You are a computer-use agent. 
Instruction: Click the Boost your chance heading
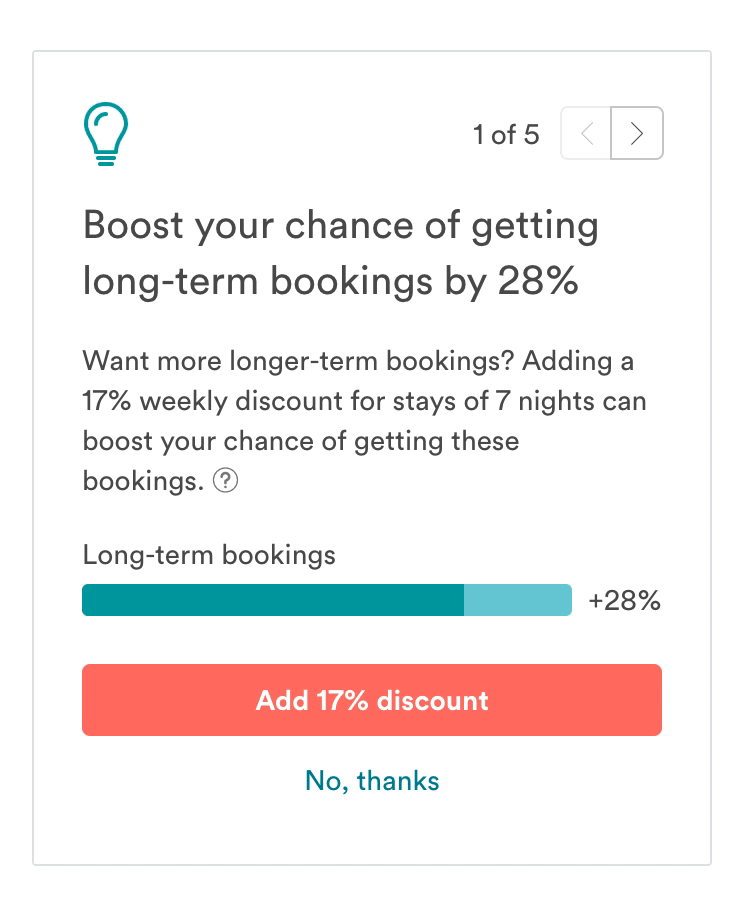tap(341, 226)
